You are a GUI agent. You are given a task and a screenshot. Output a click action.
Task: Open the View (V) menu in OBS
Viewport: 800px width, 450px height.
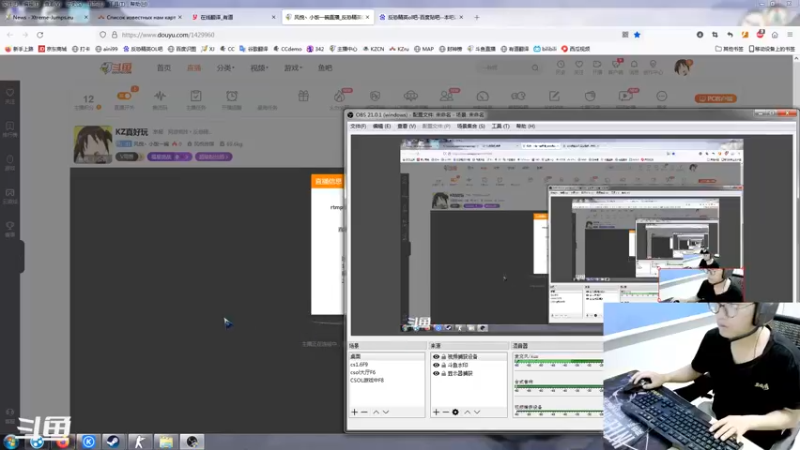click(406, 126)
